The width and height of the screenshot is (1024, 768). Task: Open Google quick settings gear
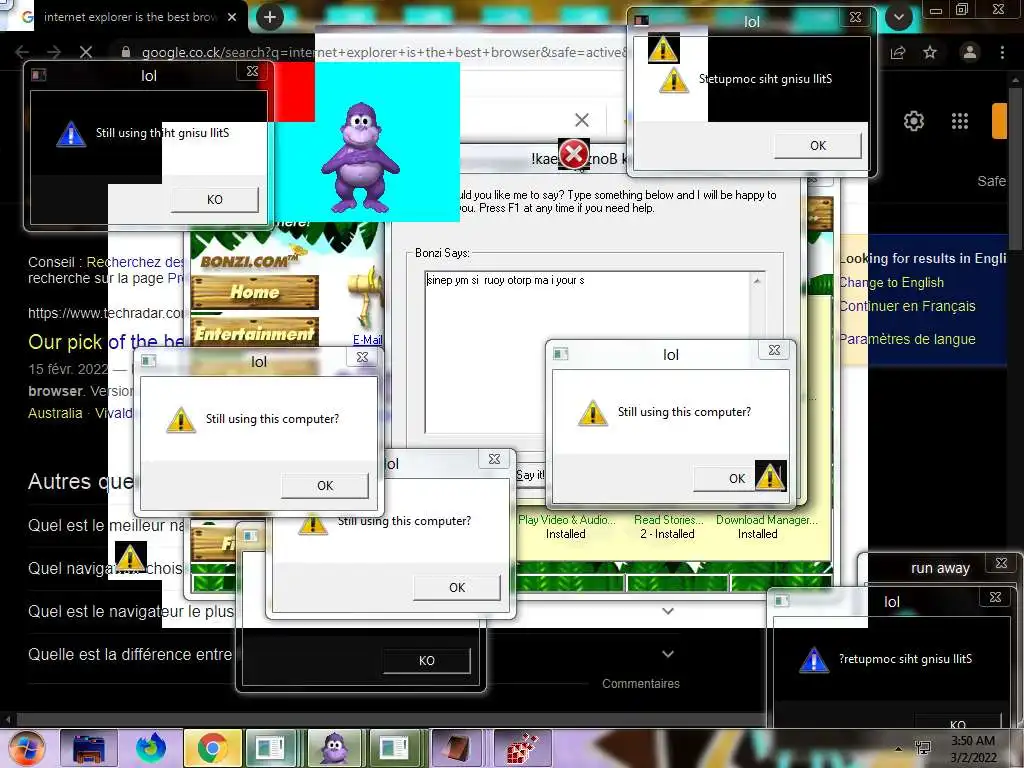click(x=914, y=121)
